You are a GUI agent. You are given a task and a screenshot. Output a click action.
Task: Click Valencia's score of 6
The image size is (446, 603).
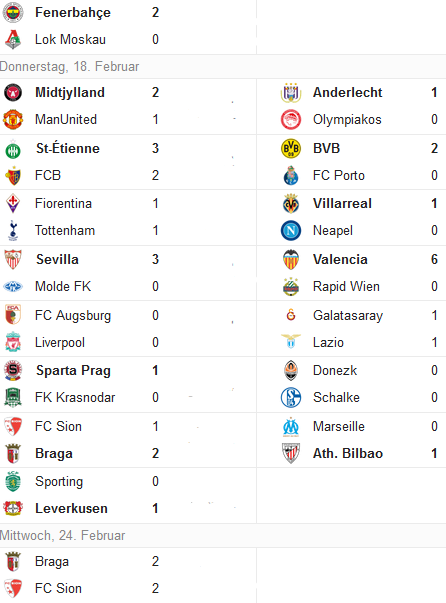click(434, 259)
